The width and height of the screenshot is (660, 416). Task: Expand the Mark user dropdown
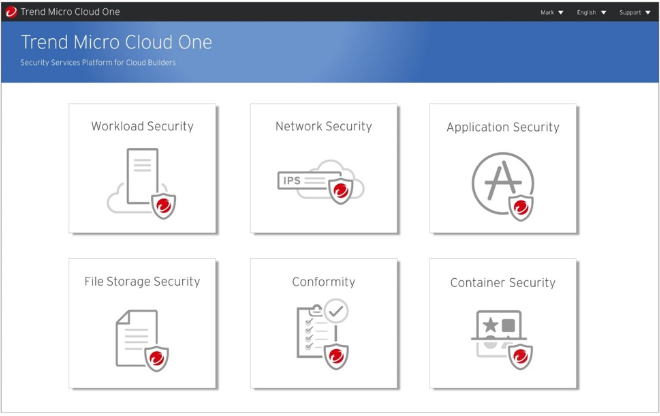[552, 12]
